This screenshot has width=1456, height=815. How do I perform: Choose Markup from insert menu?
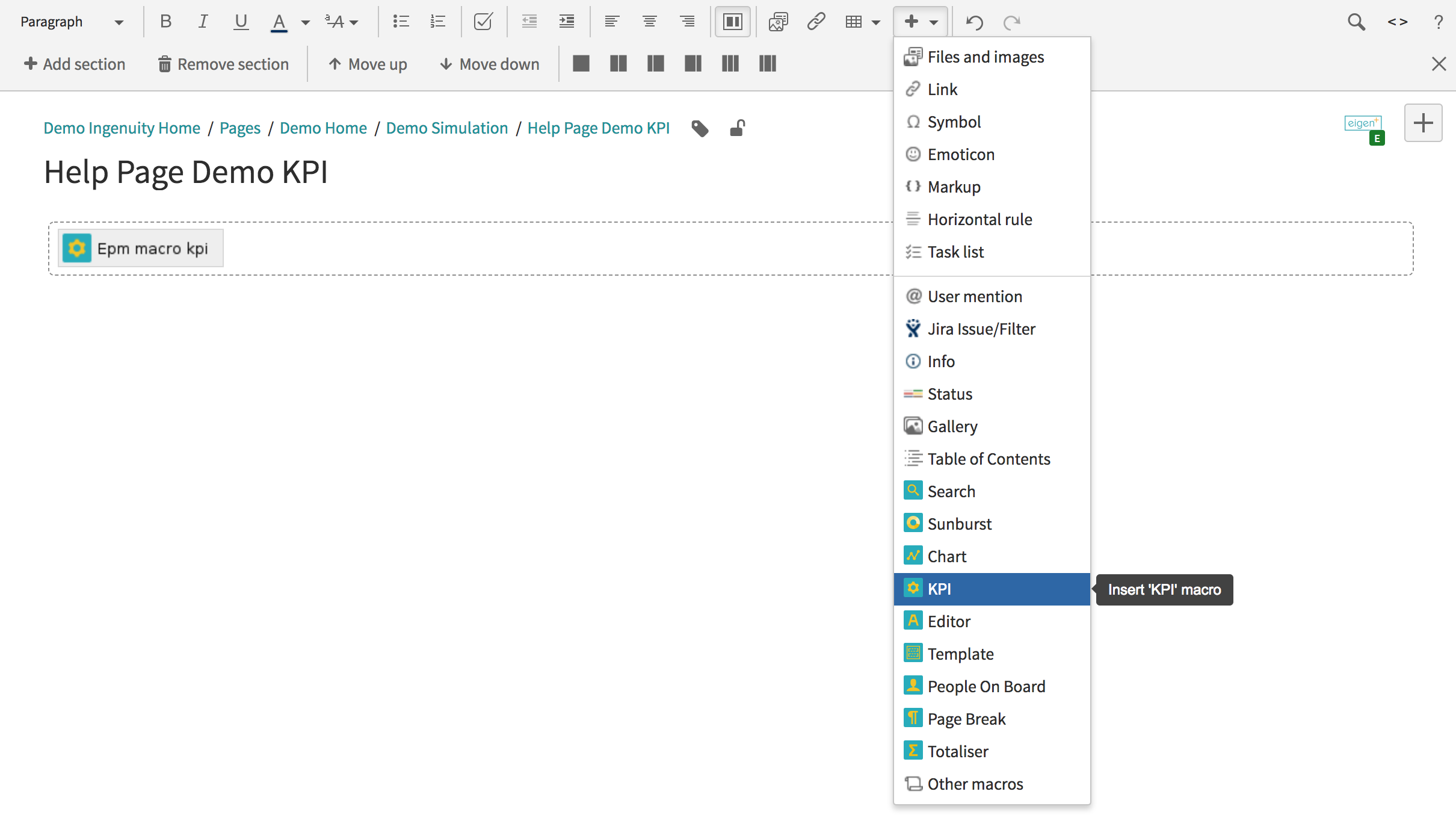click(x=992, y=187)
